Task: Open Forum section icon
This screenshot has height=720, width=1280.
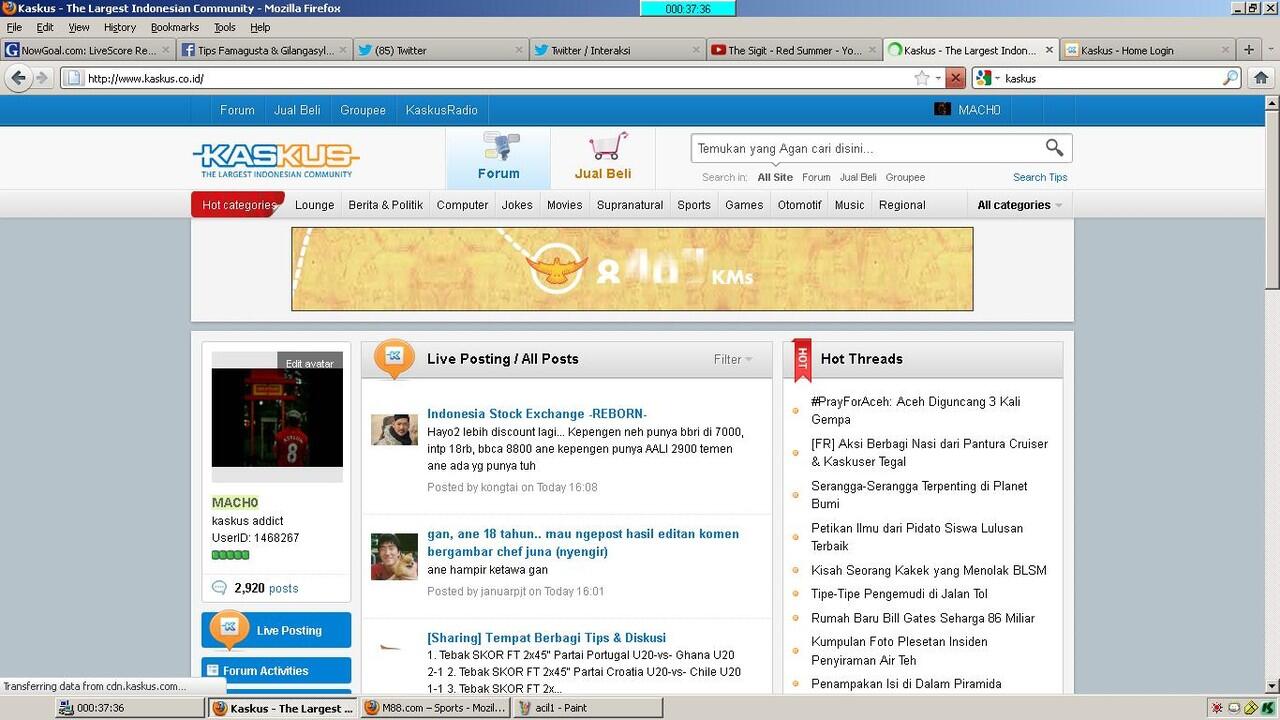Action: coord(498,158)
